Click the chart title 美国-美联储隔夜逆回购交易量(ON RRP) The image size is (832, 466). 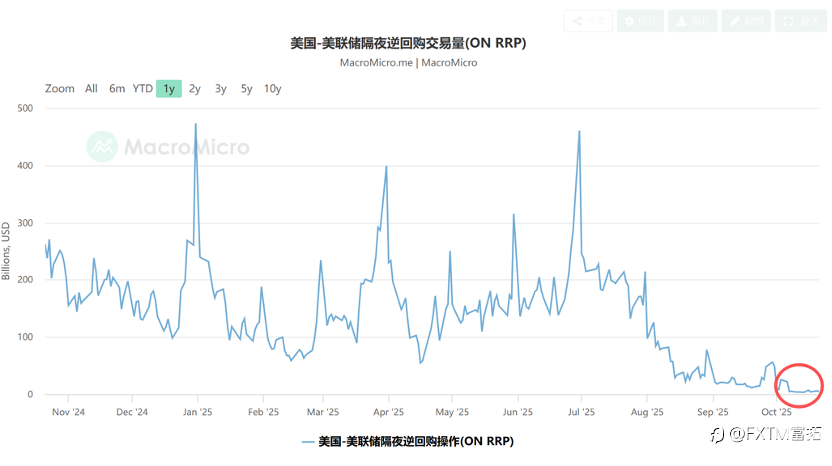(408, 43)
